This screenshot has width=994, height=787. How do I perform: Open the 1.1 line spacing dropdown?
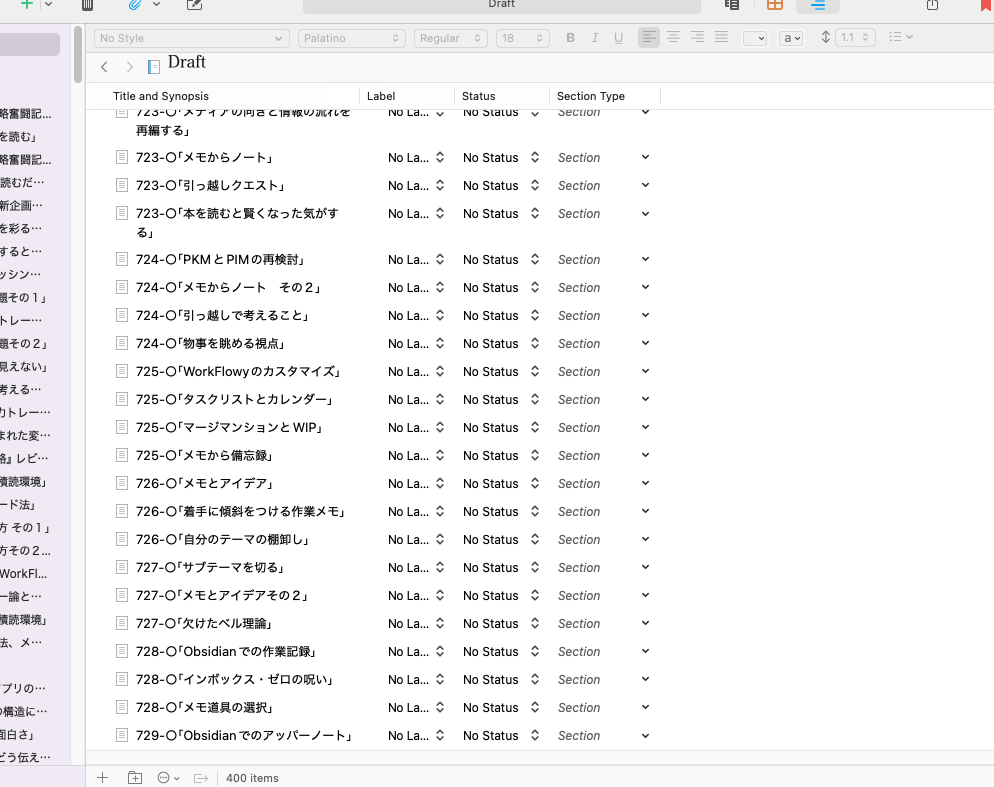coord(855,37)
